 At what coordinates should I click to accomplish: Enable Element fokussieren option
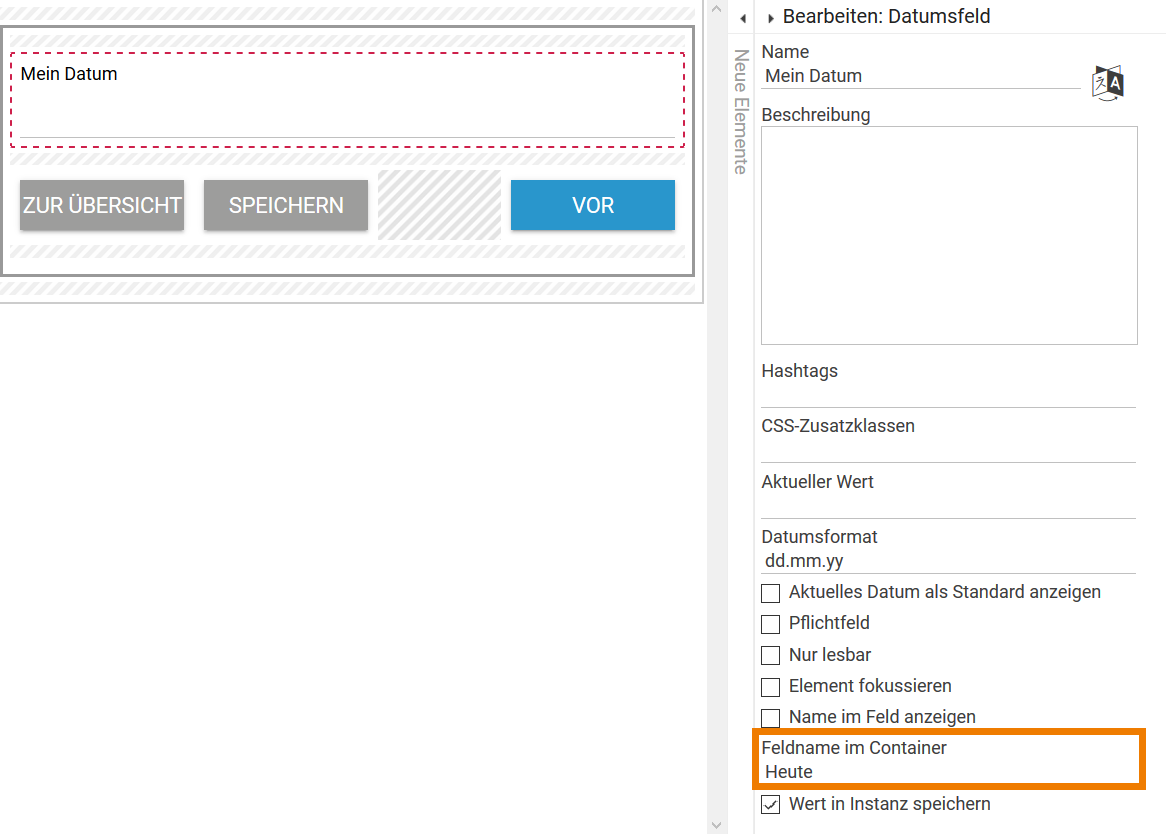(x=770, y=687)
